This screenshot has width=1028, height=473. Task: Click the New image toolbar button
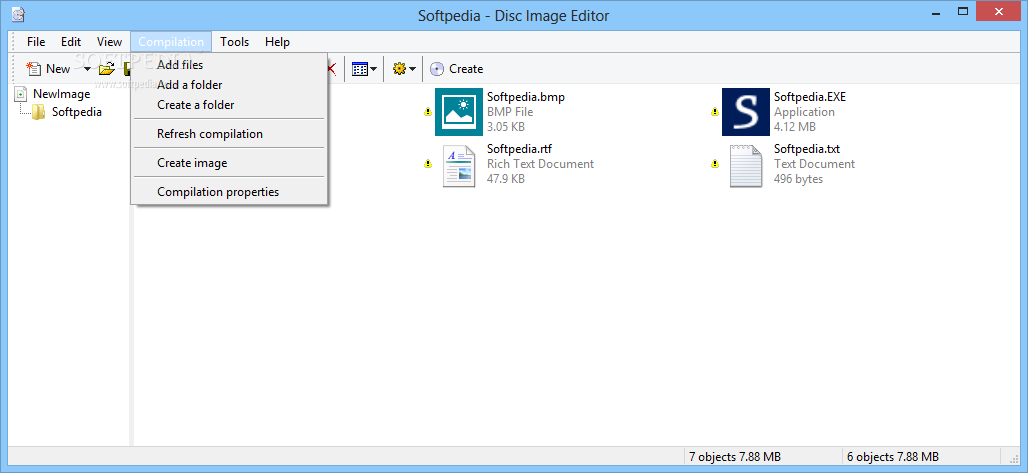coord(48,69)
